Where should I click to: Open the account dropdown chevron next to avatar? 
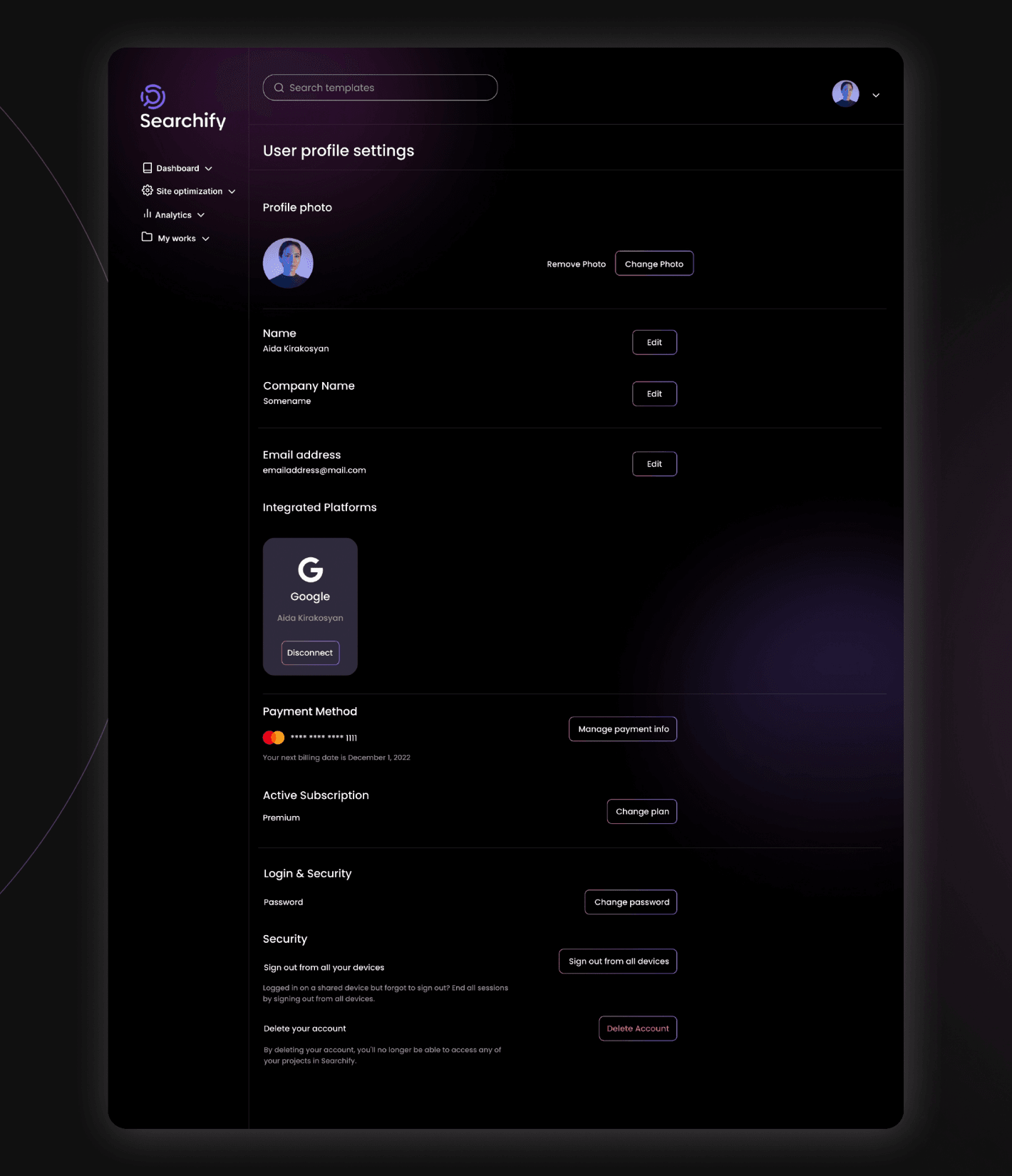(876, 96)
